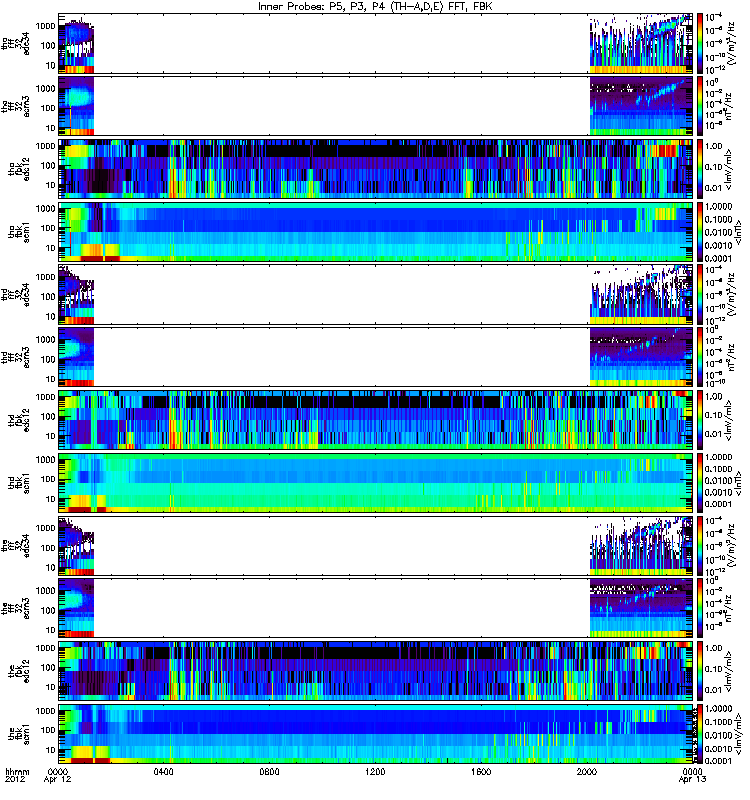The width and height of the screenshot is (750, 800).
Task: Select the thd fff edc34 color bar
Action: click(x=700, y=294)
